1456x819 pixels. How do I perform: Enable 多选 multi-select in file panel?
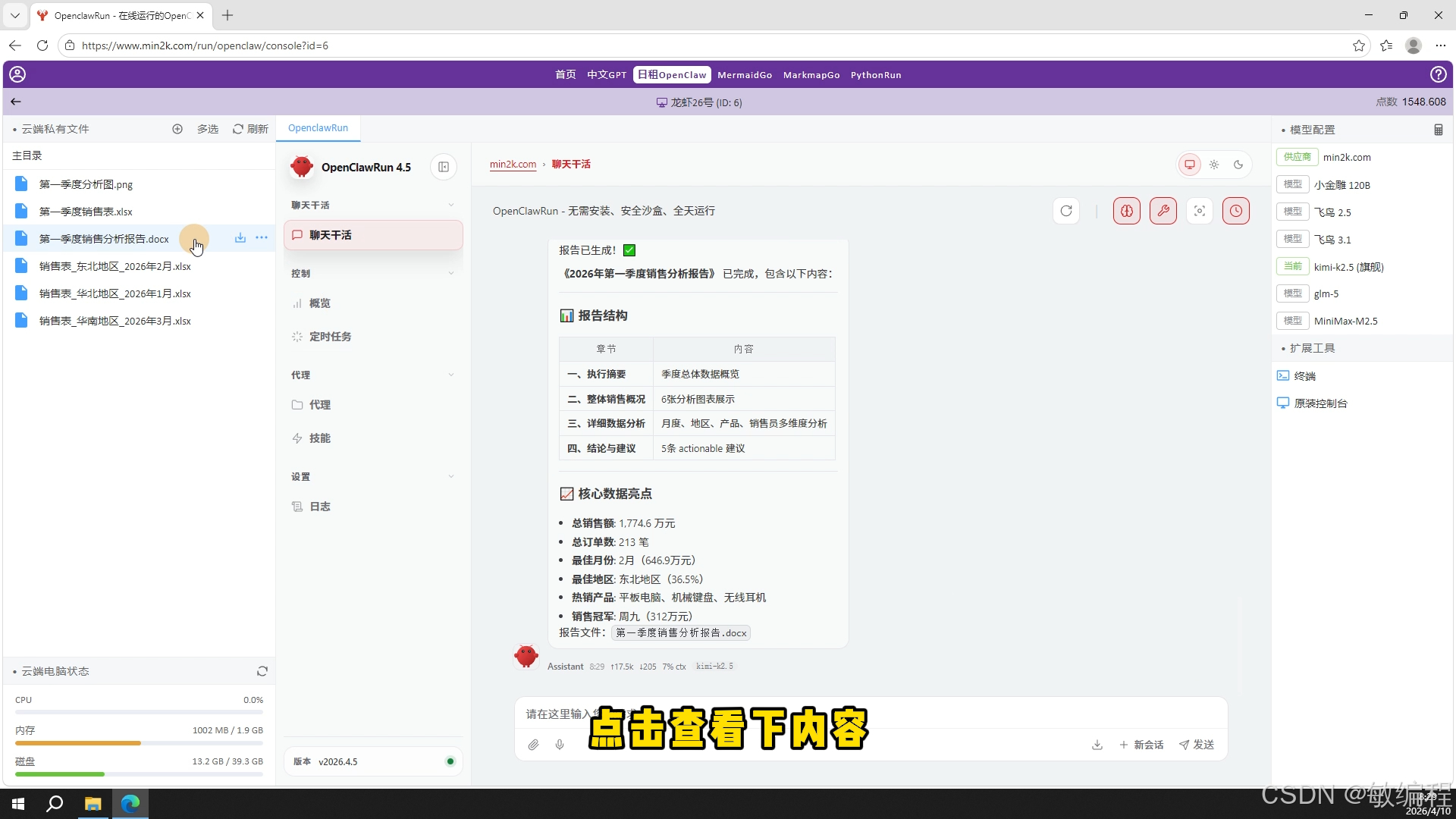[207, 129]
